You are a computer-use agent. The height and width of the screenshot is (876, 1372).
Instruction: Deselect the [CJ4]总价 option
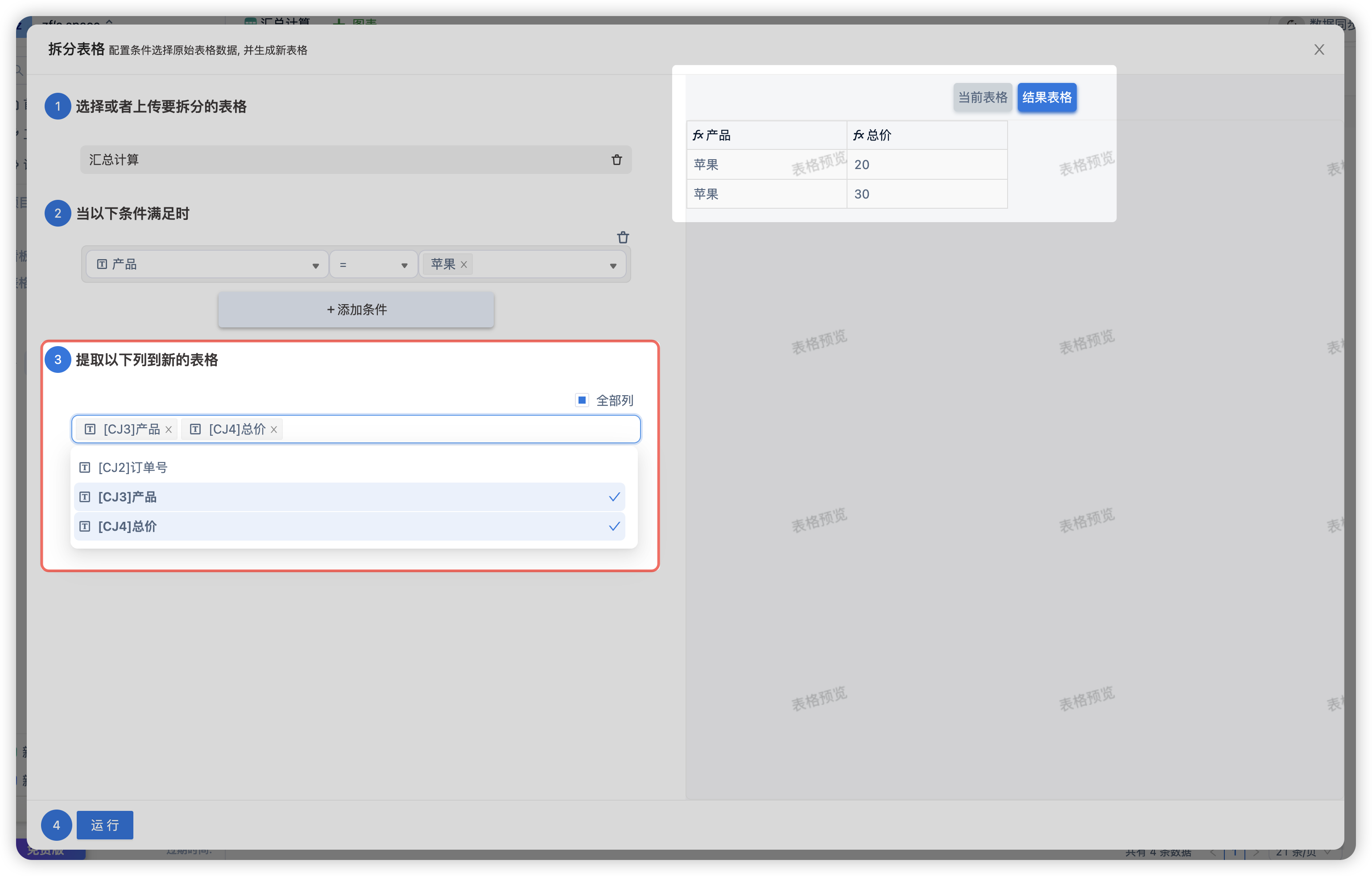pyautogui.click(x=349, y=526)
